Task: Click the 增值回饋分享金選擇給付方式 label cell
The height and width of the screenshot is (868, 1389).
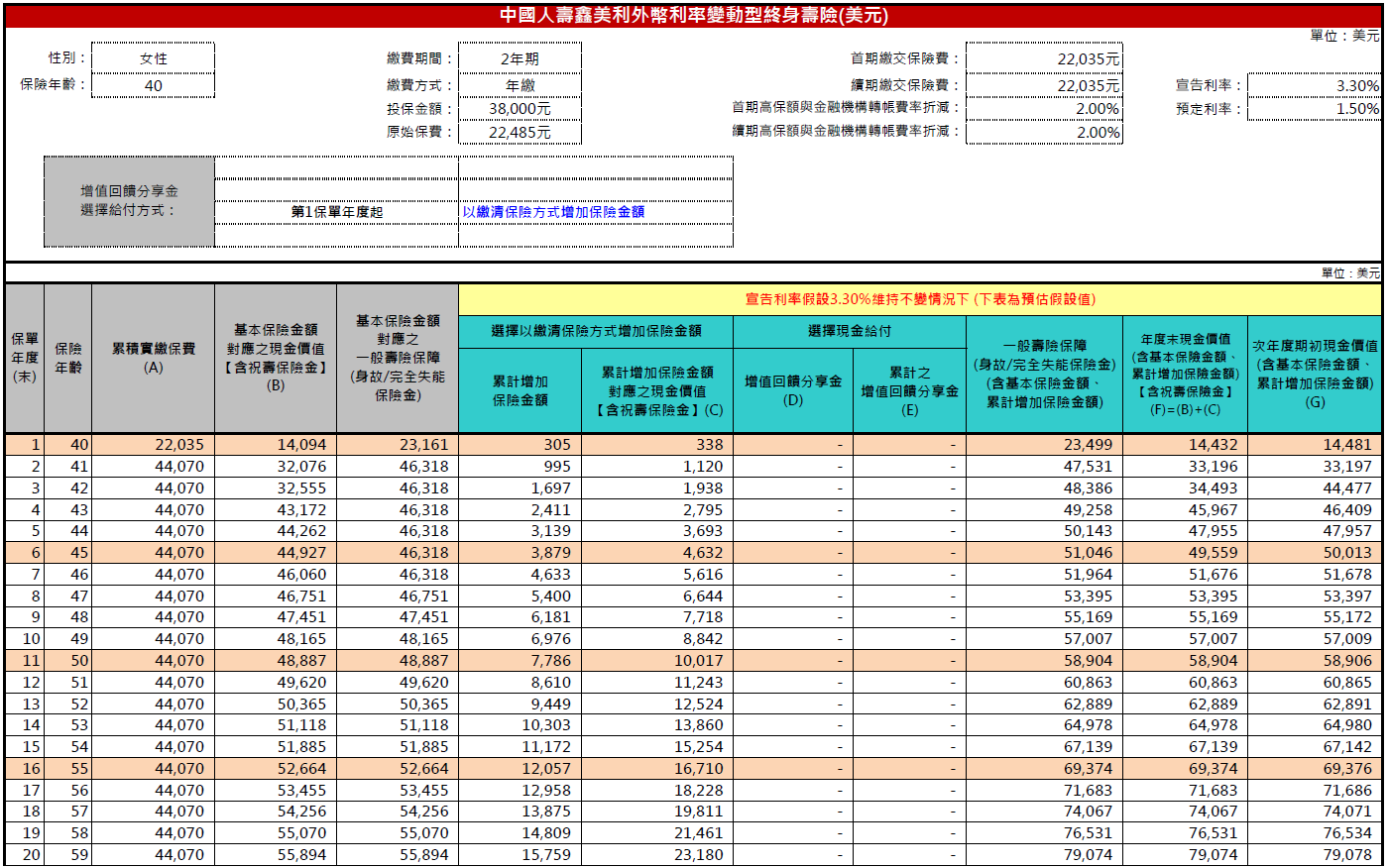Action: pos(129,201)
